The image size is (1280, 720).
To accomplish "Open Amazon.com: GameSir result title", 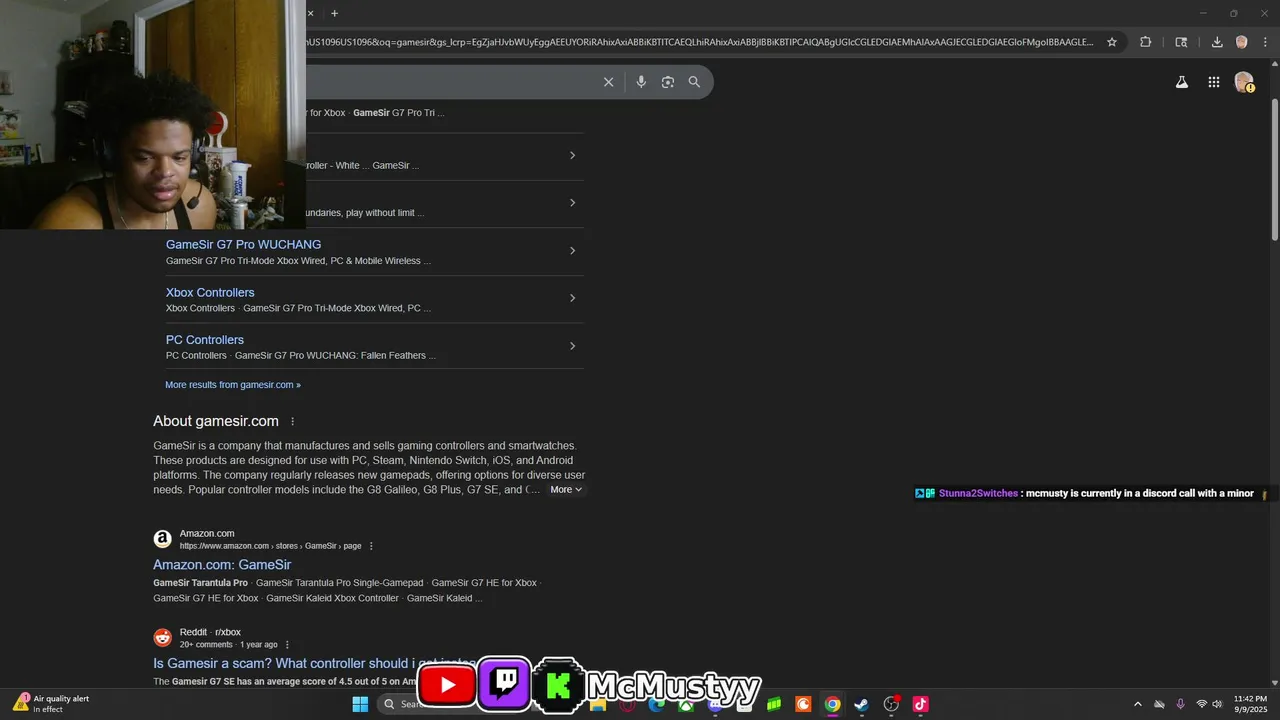I will (x=222, y=565).
